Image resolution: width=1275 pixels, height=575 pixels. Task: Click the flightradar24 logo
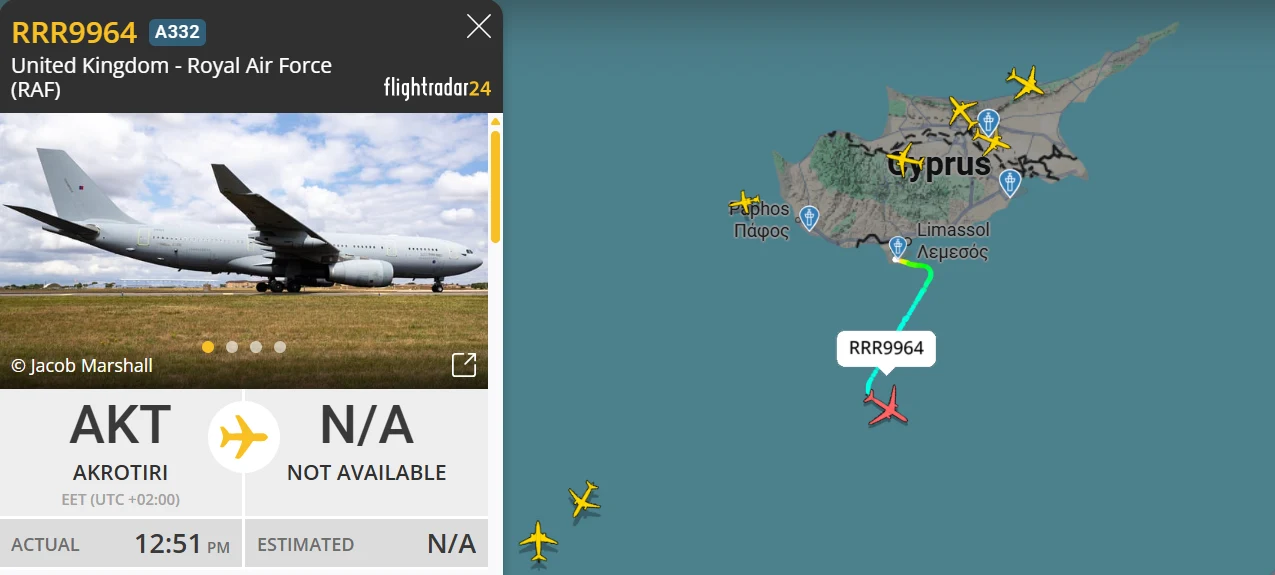pyautogui.click(x=437, y=88)
